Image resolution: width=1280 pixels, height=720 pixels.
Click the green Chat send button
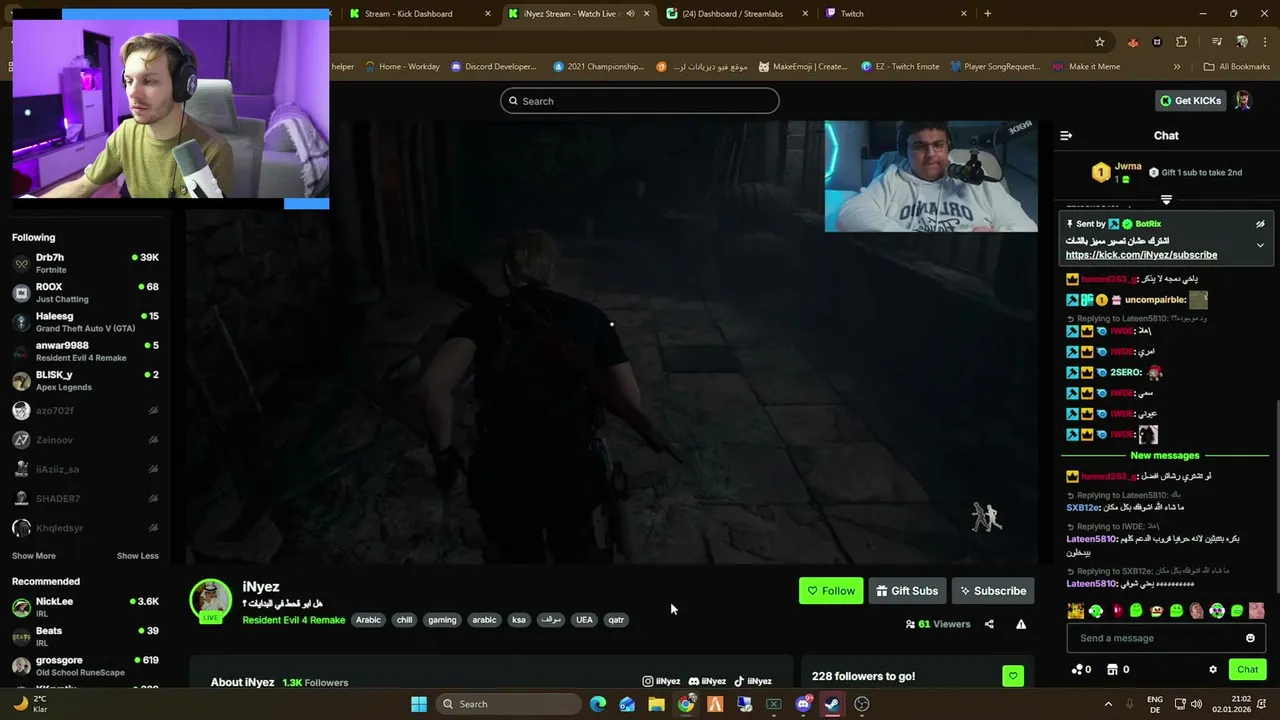tap(1248, 670)
